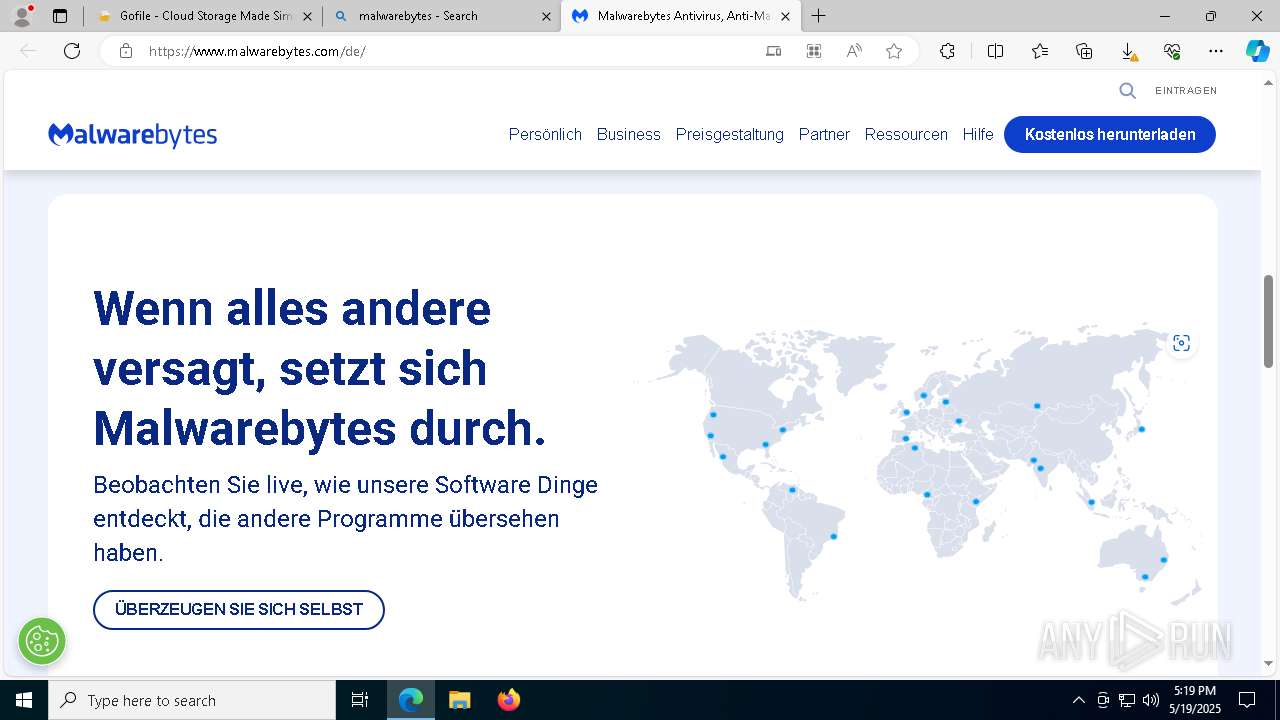
Task: Click the page vertical scrollbar thumb
Action: pyautogui.click(x=1269, y=320)
